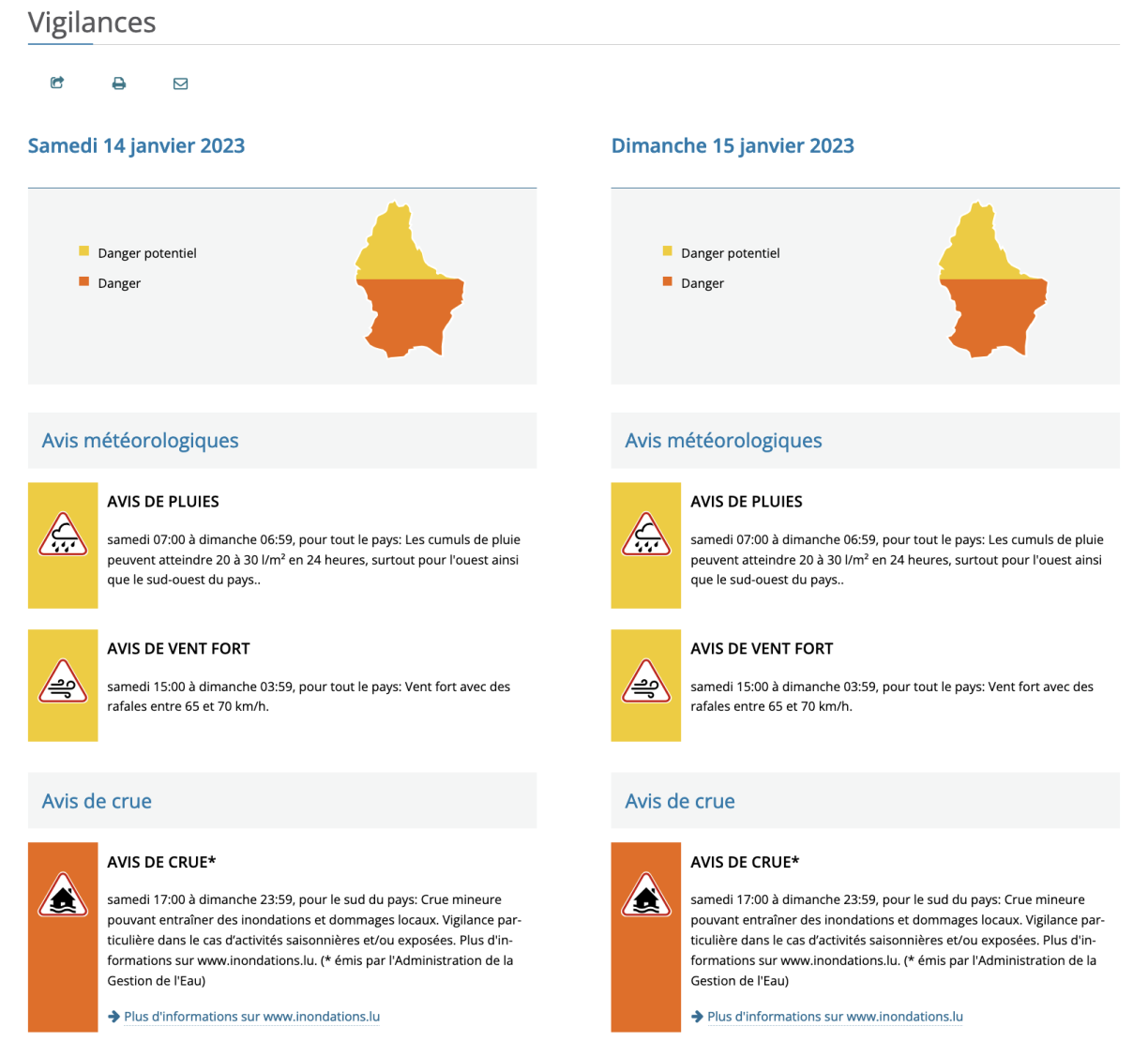
Task: Click the share icon below Vigilances
Action: point(57,83)
